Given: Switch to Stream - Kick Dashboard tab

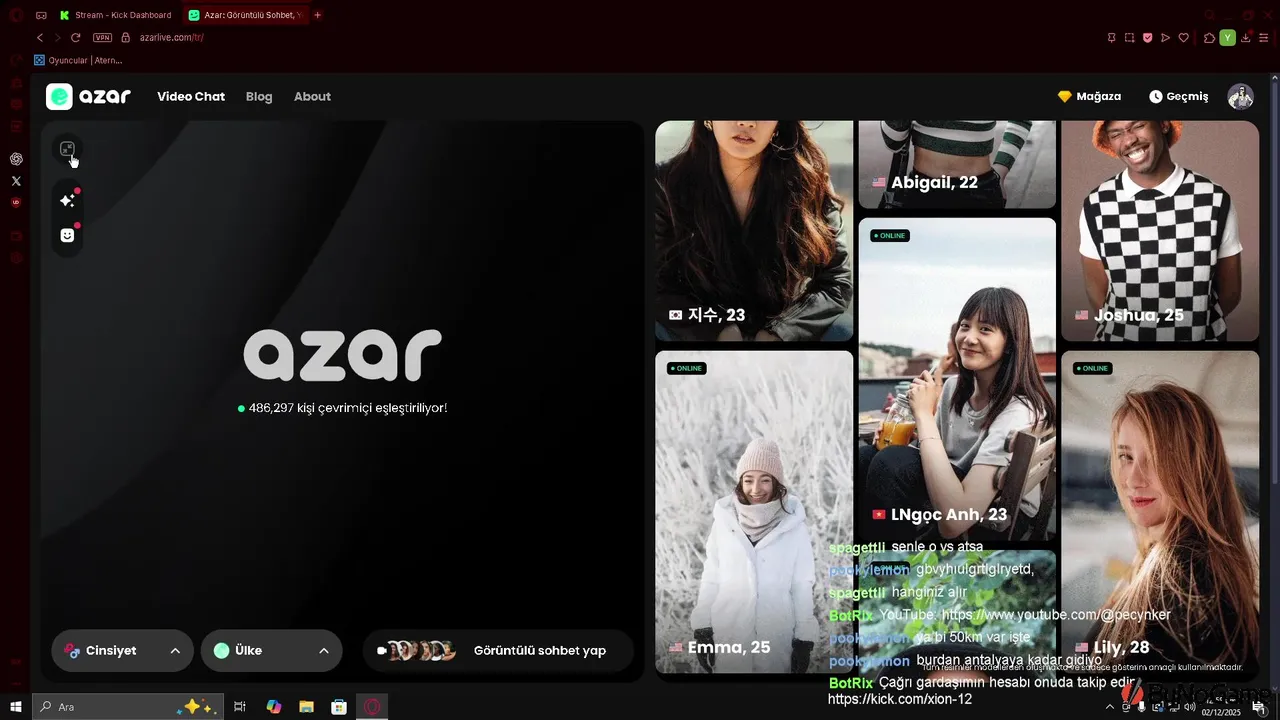Looking at the screenshot, I should tap(115, 15).
